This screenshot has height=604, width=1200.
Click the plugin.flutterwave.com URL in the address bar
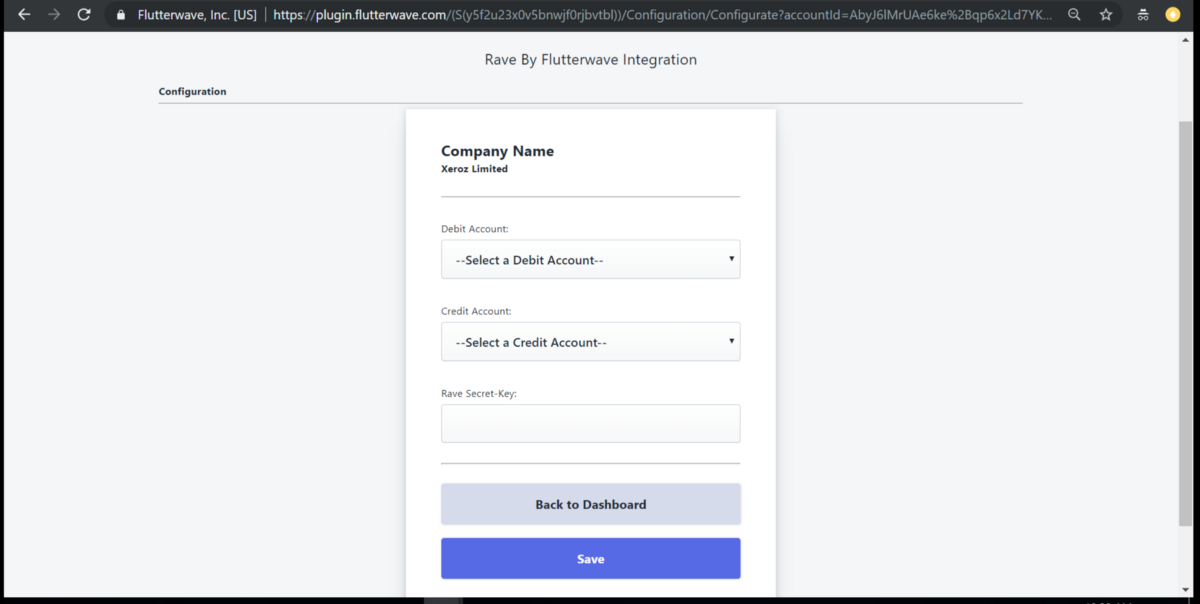pyautogui.click(x=662, y=15)
